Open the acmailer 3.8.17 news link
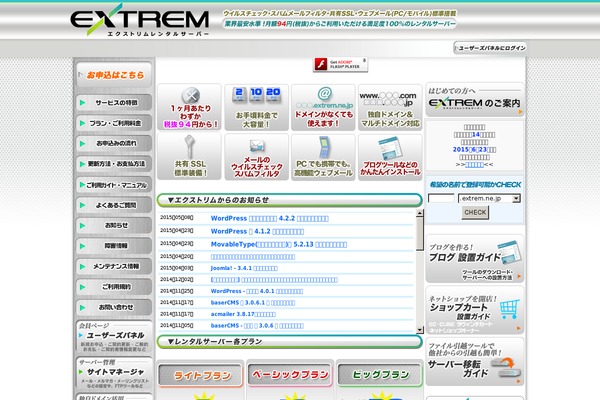The height and width of the screenshot is (400, 600). pyautogui.click(x=243, y=314)
